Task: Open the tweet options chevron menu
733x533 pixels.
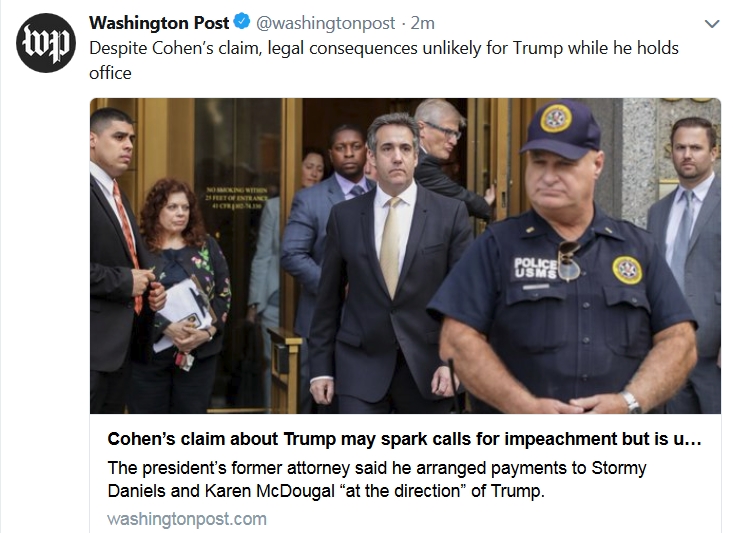Action: tap(712, 24)
